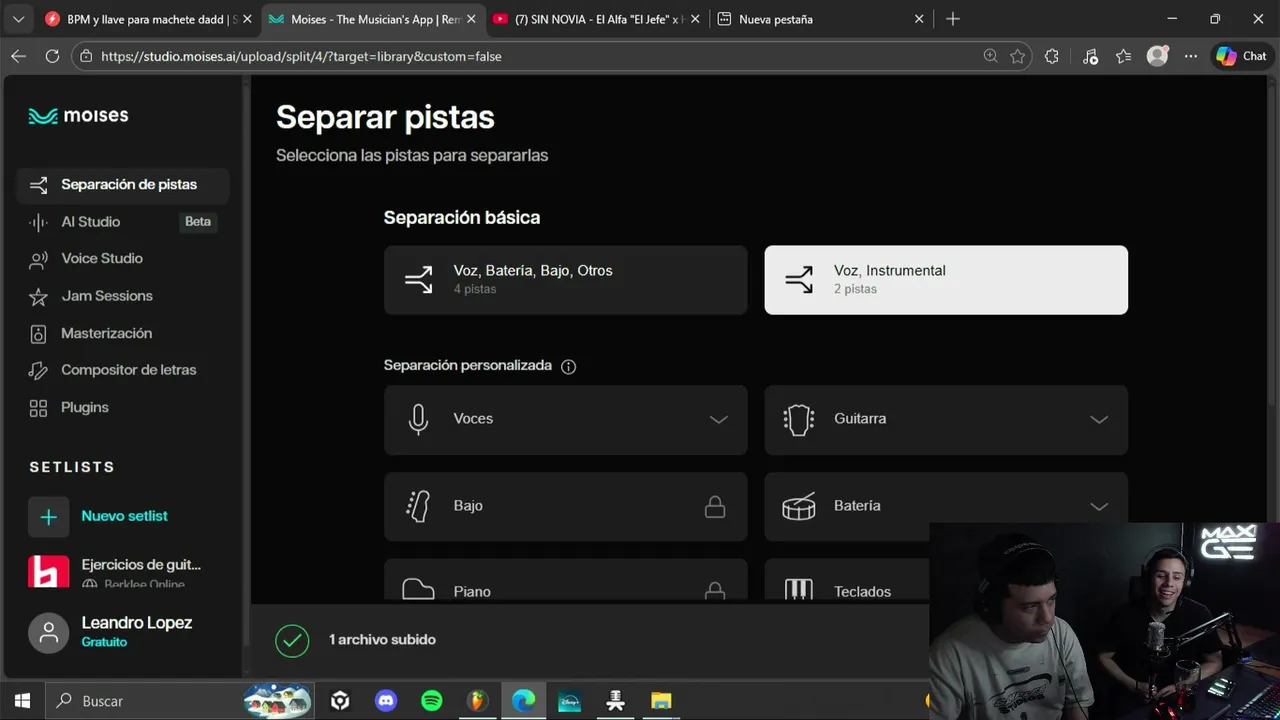This screenshot has height=720, width=1280.
Task: Open Compositor de letras
Action: point(128,370)
